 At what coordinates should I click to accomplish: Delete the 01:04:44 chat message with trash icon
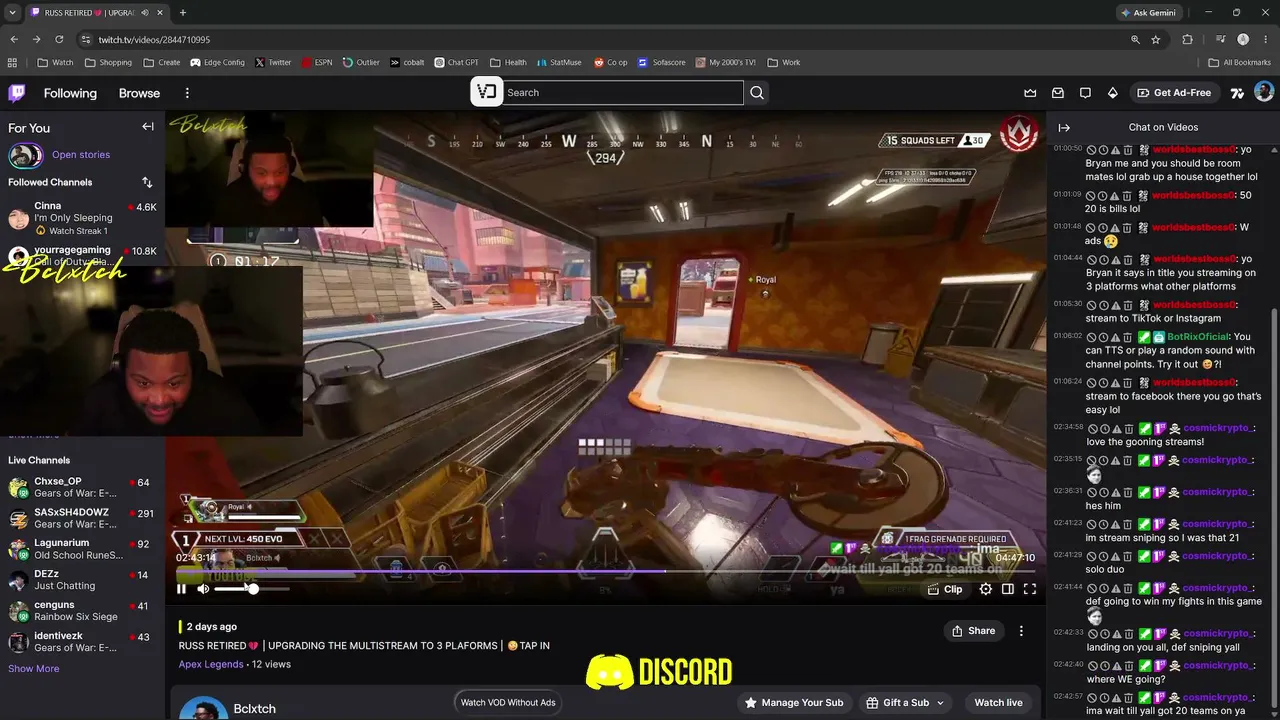click(1127, 260)
